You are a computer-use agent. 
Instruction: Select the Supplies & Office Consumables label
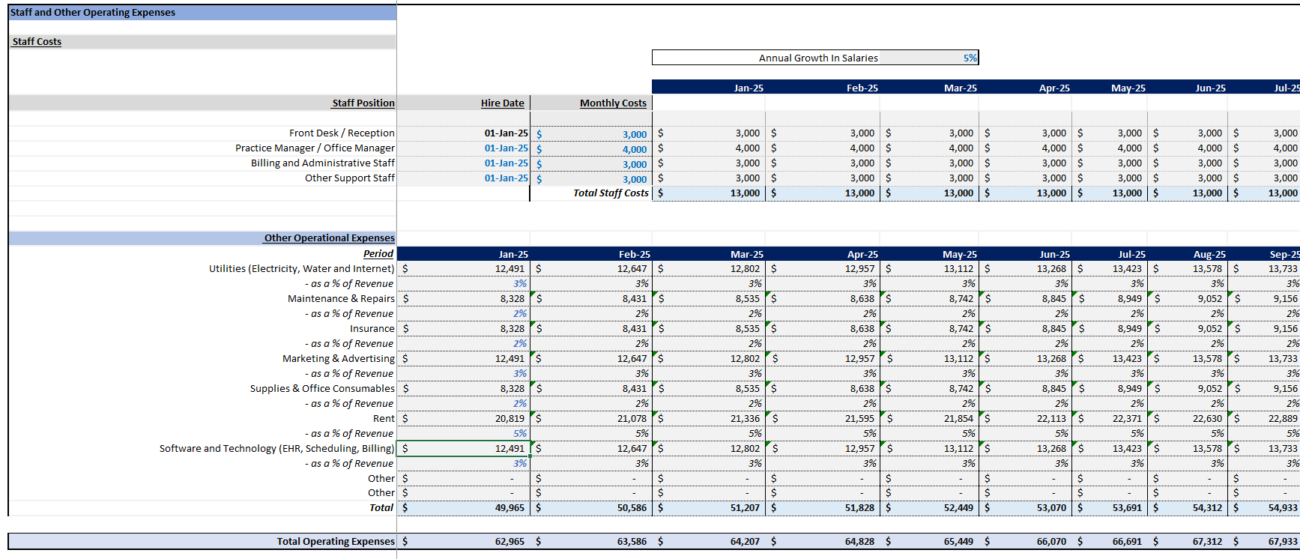pyautogui.click(x=322, y=388)
